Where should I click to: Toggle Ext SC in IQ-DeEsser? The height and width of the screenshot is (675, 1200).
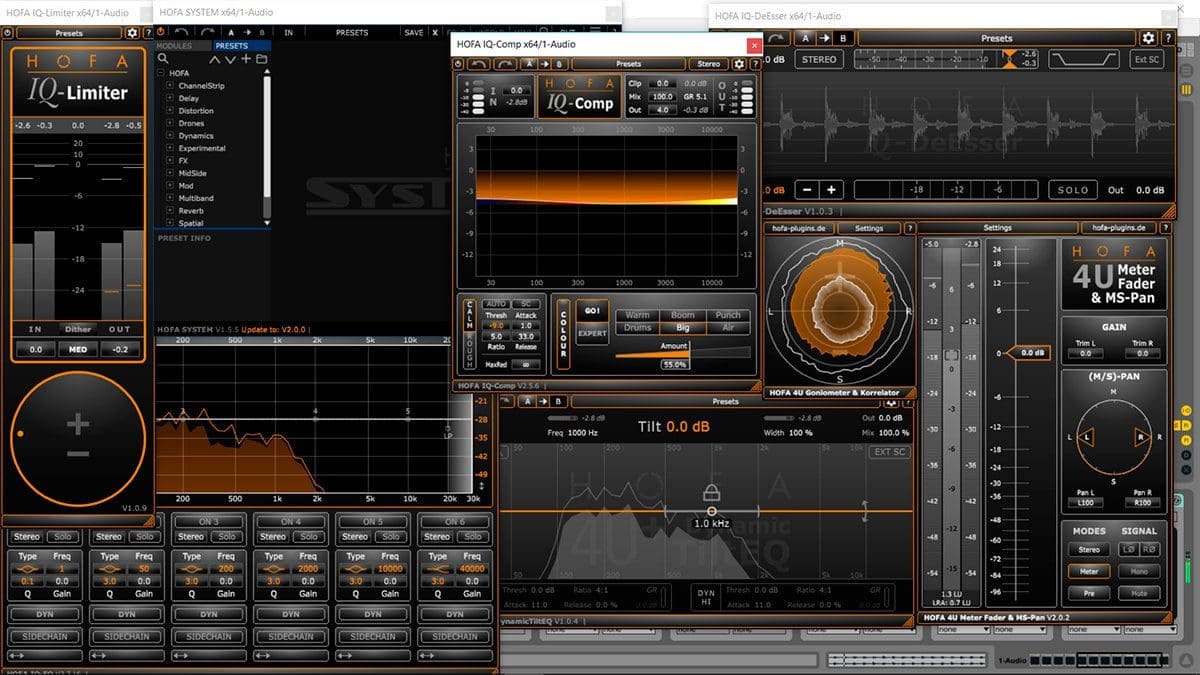click(x=1147, y=59)
